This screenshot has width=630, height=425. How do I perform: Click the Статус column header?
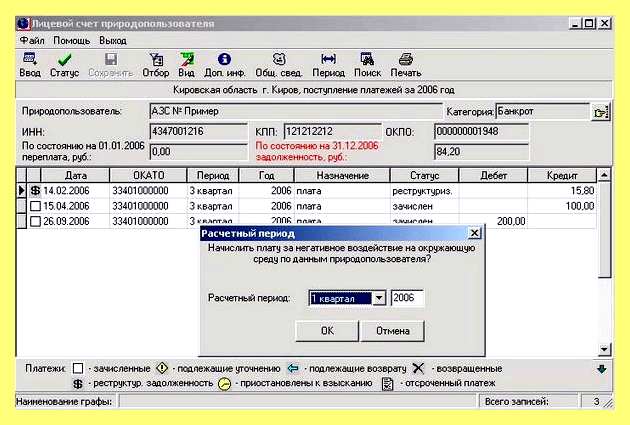[x=424, y=176]
